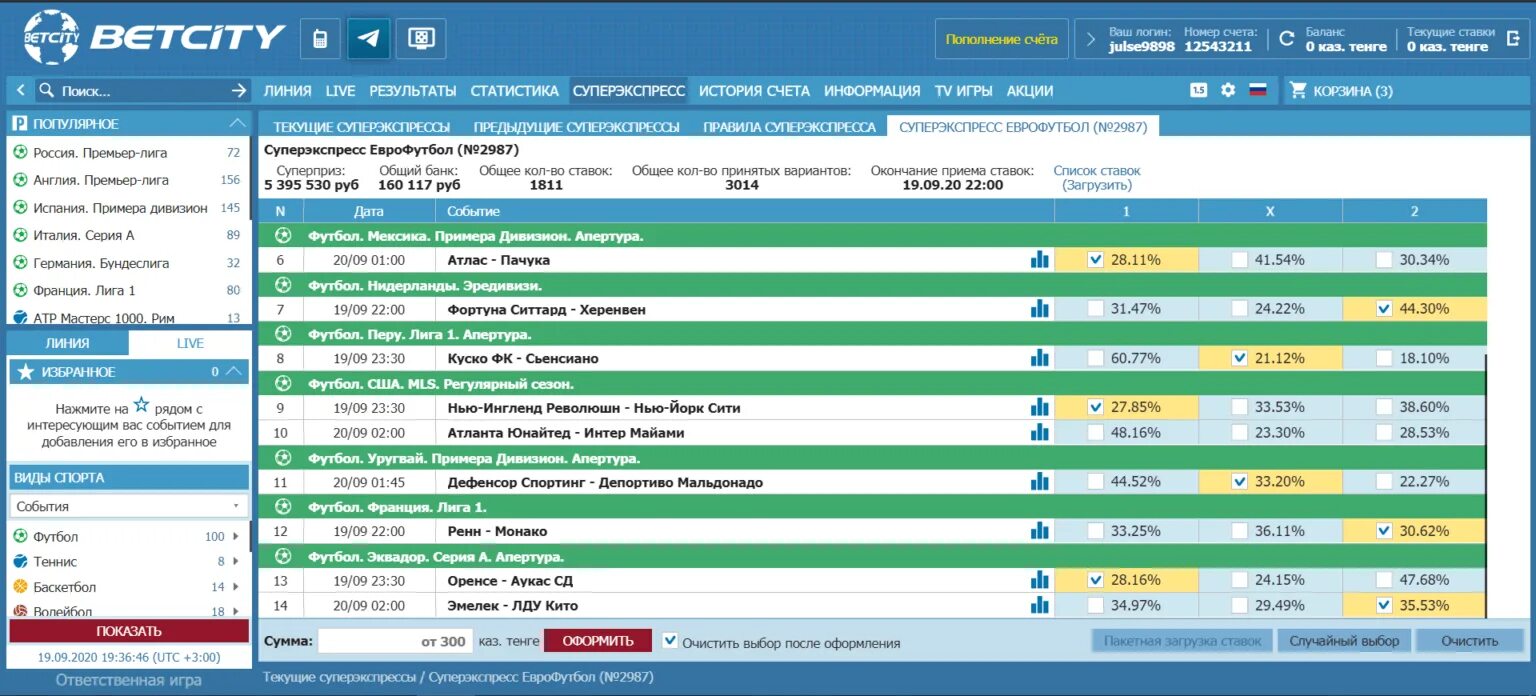1536x696 pixels.
Task: Check outcome 1 for Фортуна Ситтард - Херенвен
Action: (x=1096, y=309)
